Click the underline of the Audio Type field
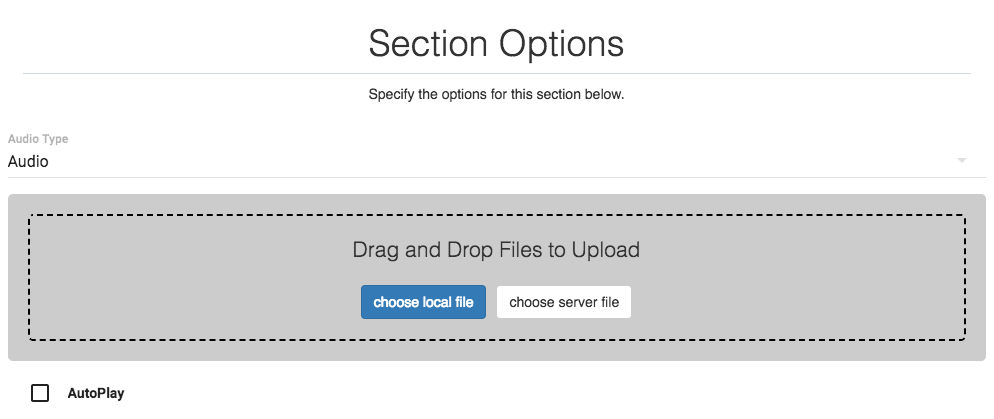The width and height of the screenshot is (994, 419). (x=496, y=178)
